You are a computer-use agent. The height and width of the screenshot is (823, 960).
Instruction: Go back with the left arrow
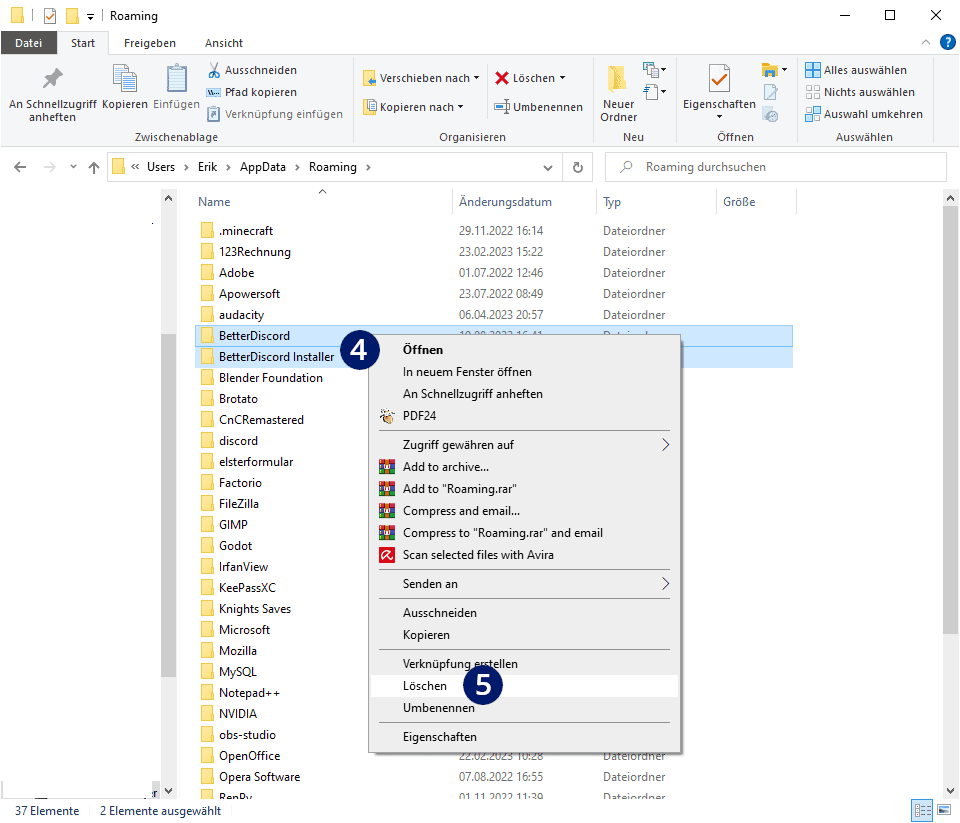20,167
